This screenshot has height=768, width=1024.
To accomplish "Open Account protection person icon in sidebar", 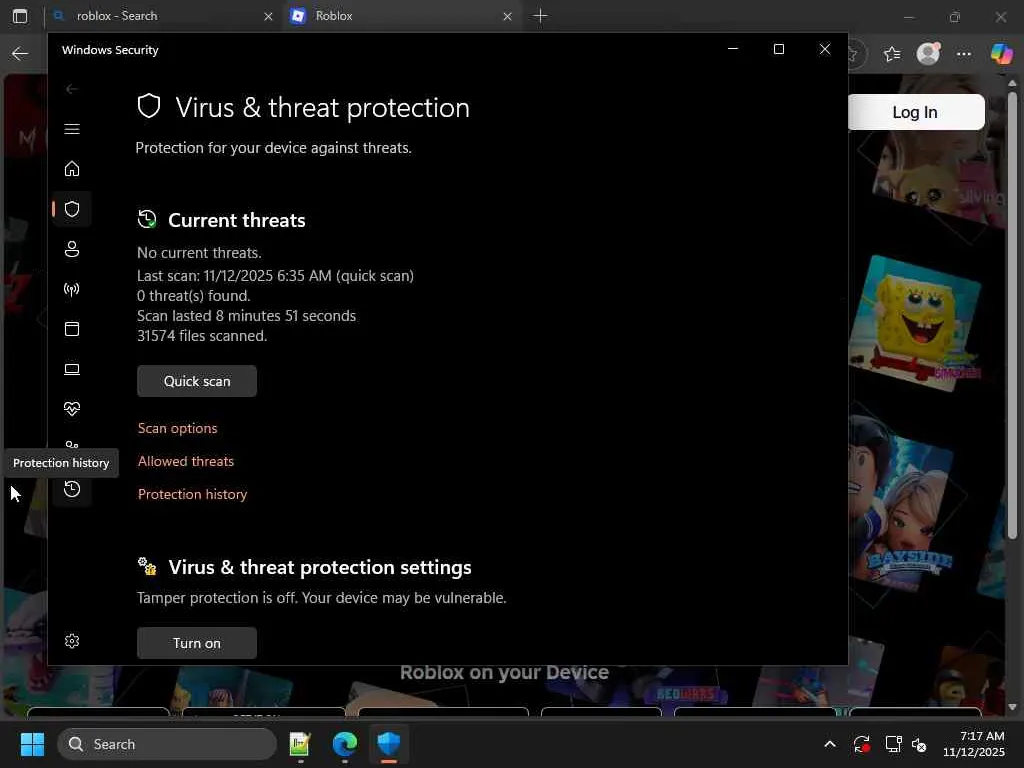I will (72, 249).
